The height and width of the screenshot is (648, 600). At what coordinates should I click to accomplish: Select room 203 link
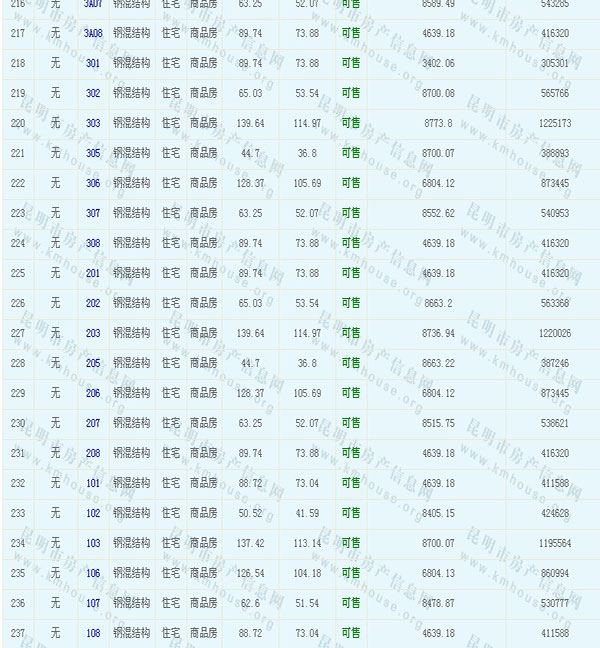point(93,333)
